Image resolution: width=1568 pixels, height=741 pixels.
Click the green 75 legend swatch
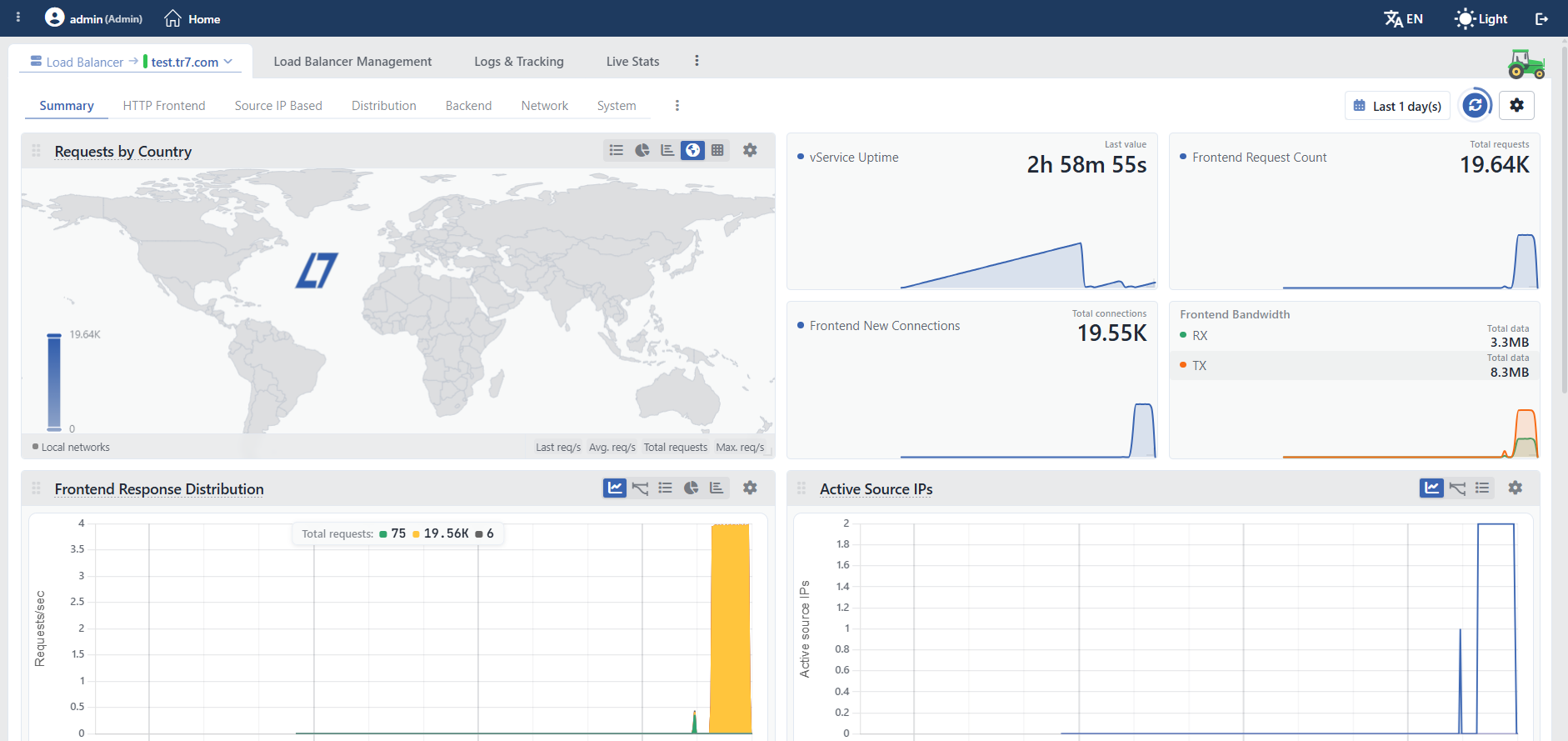point(383,534)
